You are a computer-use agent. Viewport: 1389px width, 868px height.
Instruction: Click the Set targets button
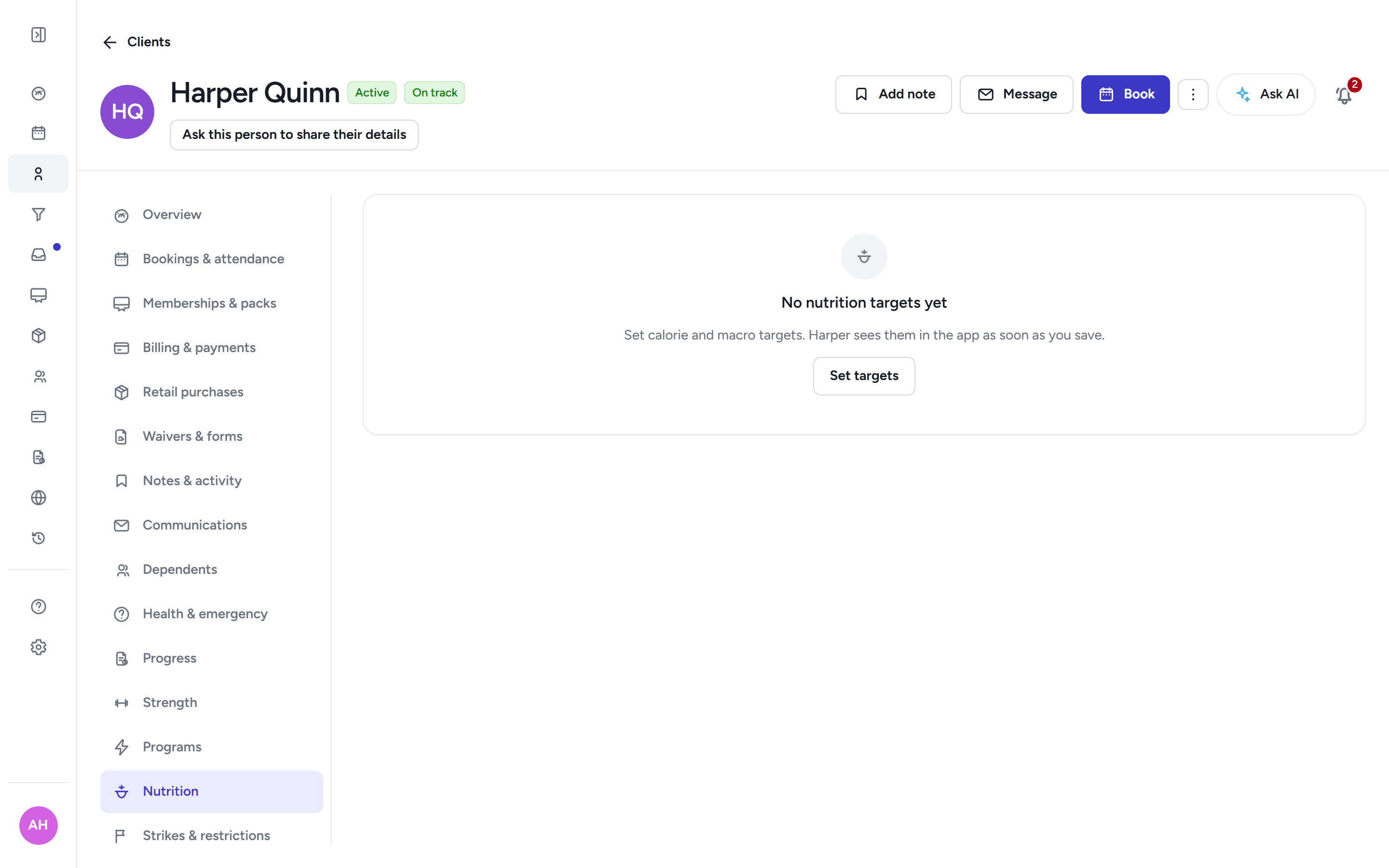click(864, 376)
